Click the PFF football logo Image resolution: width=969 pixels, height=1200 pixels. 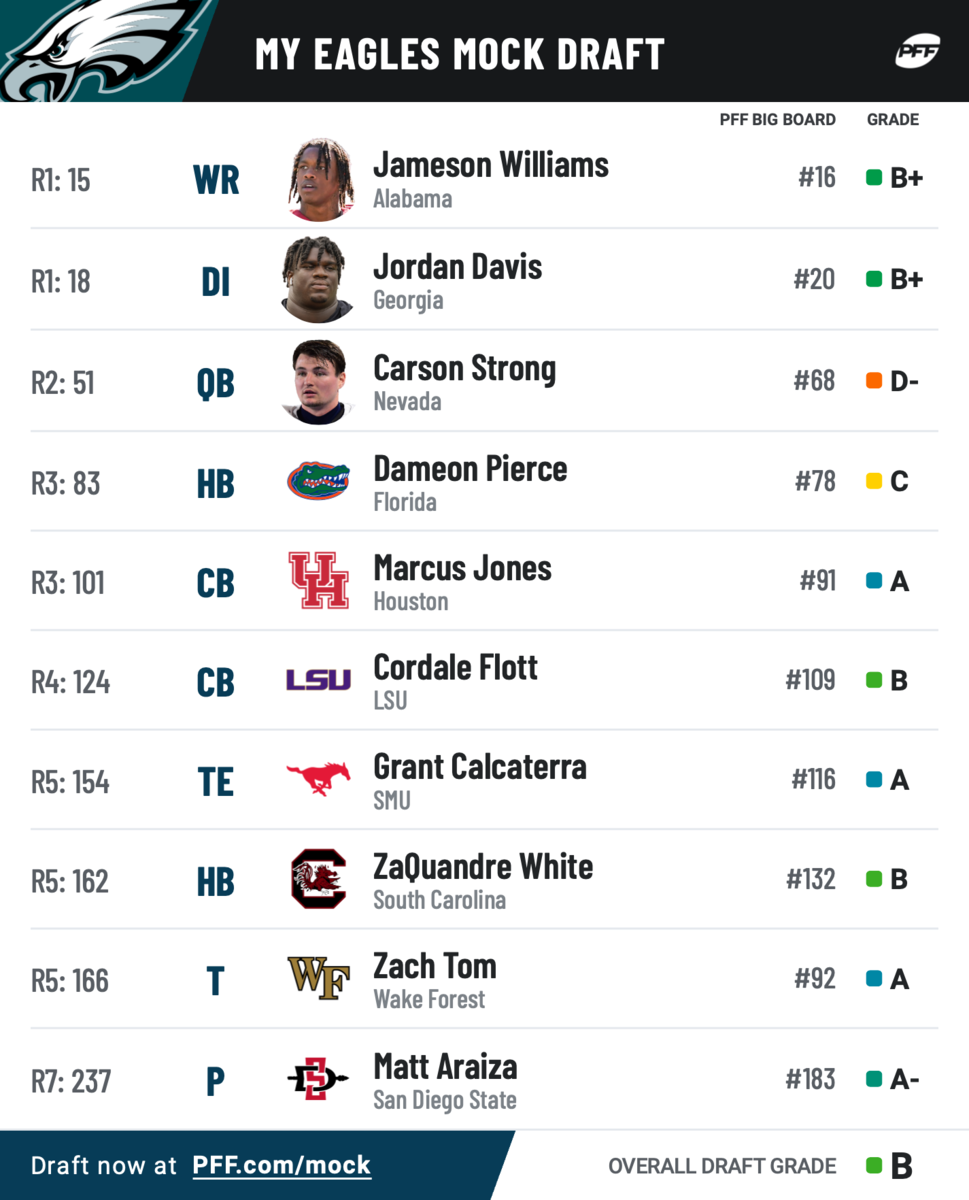tap(916, 51)
